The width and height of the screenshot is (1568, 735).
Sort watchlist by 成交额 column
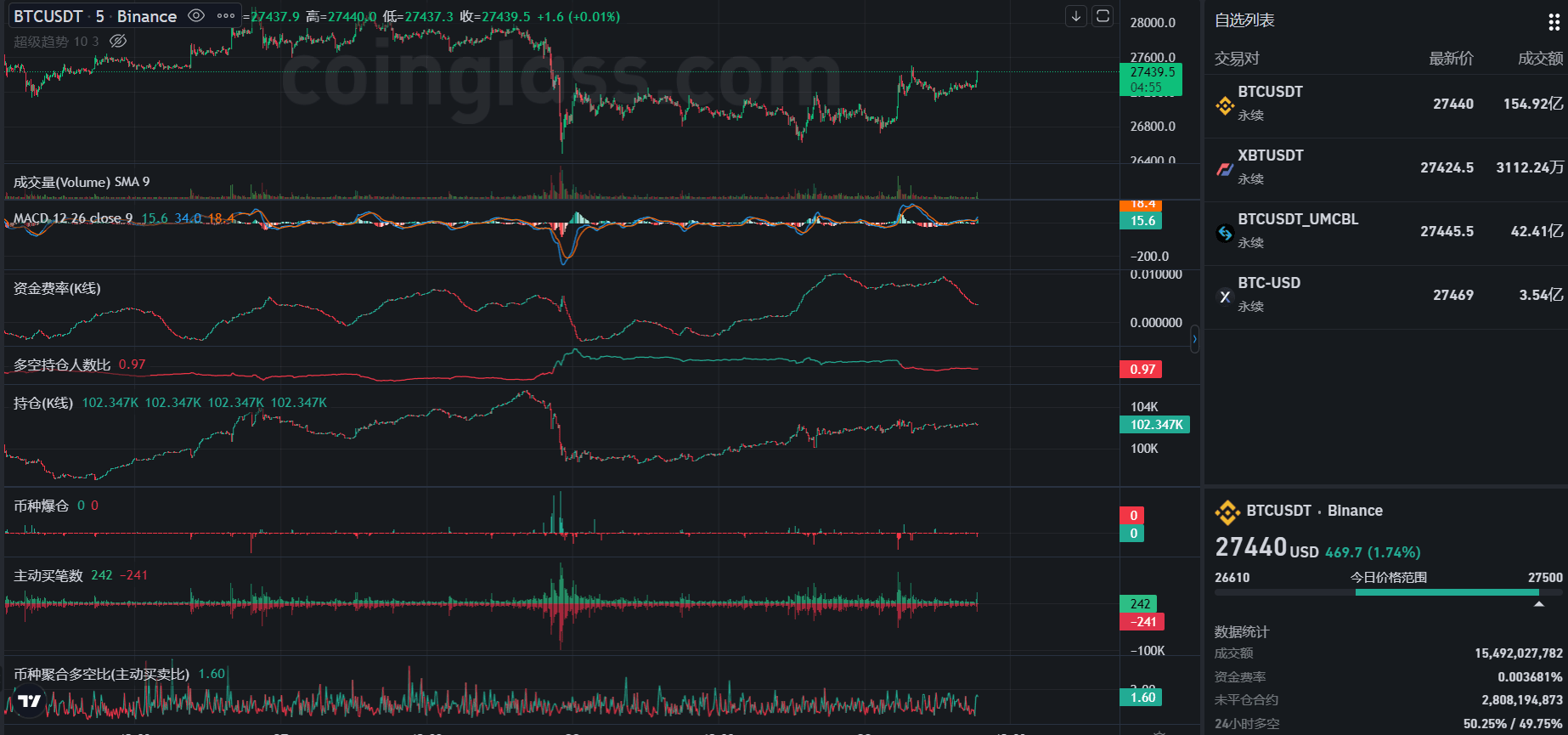(1540, 59)
